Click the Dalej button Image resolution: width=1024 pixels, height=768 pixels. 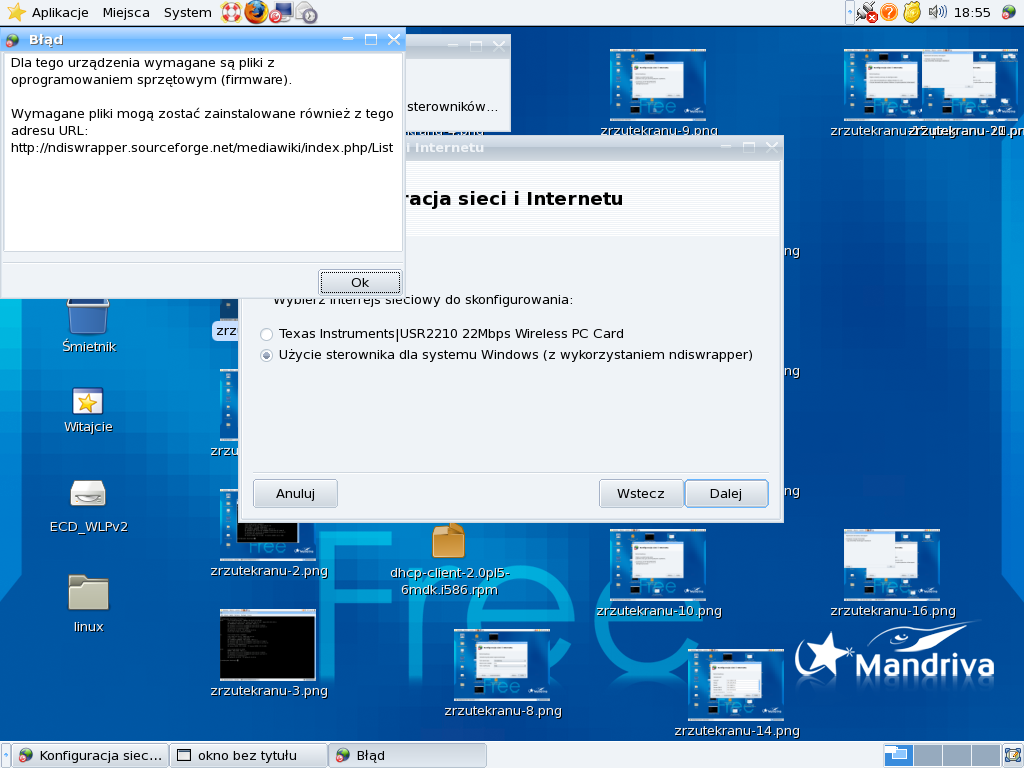click(x=726, y=493)
